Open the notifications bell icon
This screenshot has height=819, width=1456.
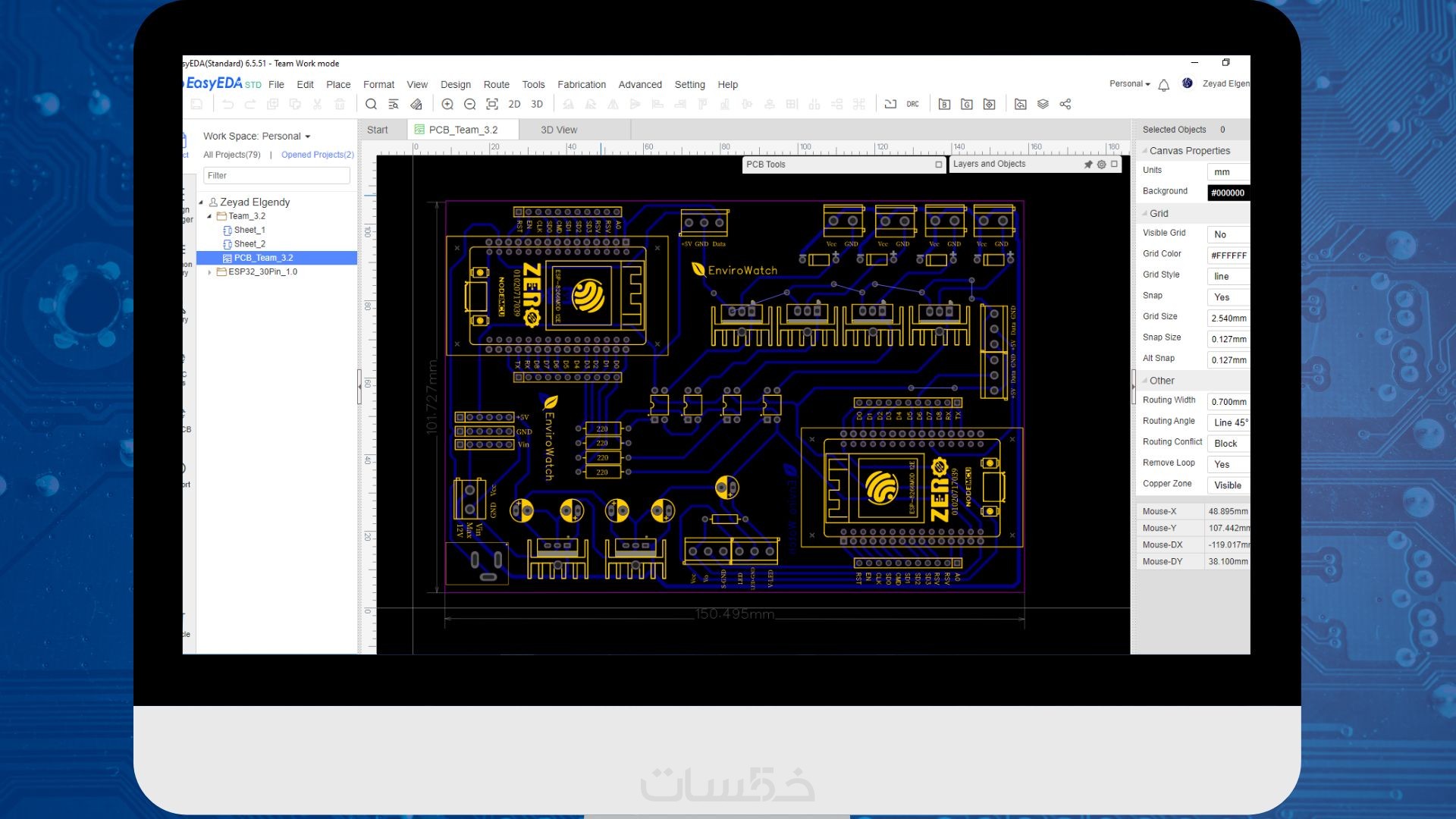click(x=1164, y=85)
